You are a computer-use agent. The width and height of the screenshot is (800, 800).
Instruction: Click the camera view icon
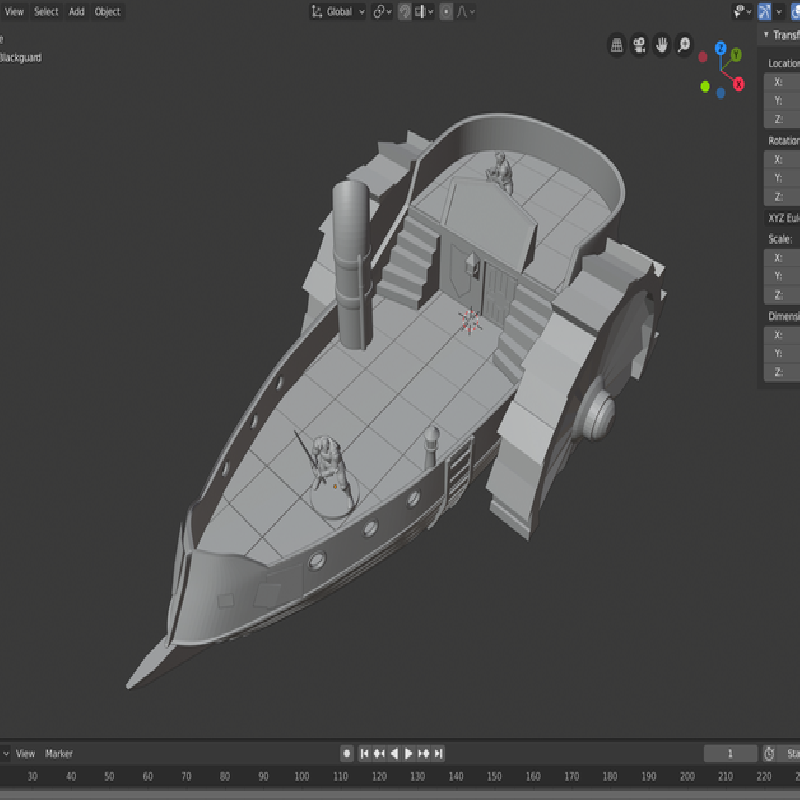coord(639,44)
